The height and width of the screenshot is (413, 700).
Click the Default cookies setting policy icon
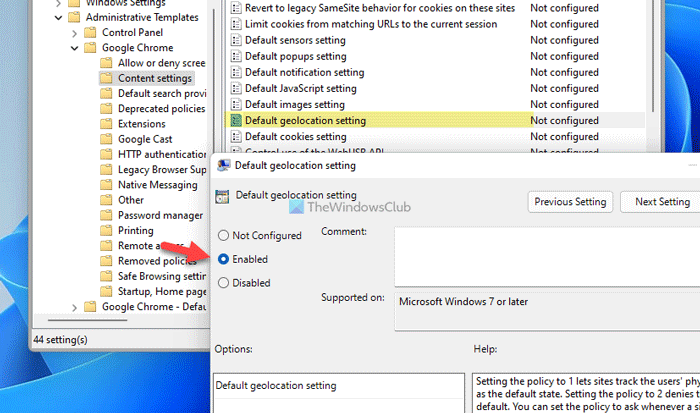pos(236,137)
